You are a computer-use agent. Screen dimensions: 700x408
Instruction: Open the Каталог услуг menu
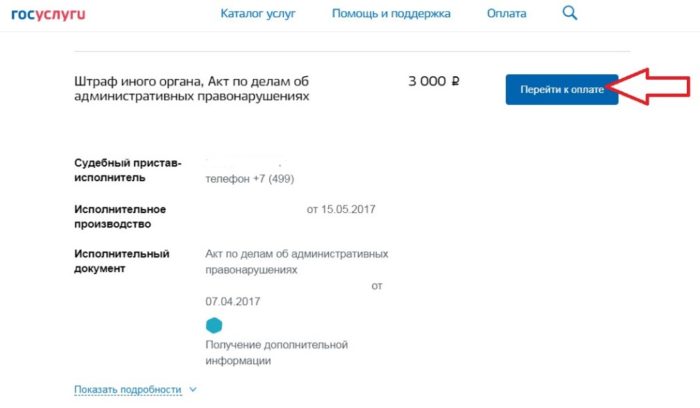tap(258, 13)
